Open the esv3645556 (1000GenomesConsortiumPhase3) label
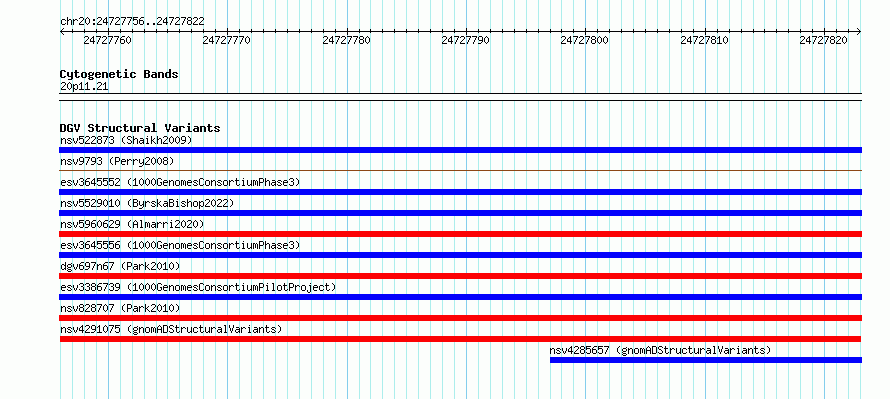This screenshot has width=890, height=399. 180,245
